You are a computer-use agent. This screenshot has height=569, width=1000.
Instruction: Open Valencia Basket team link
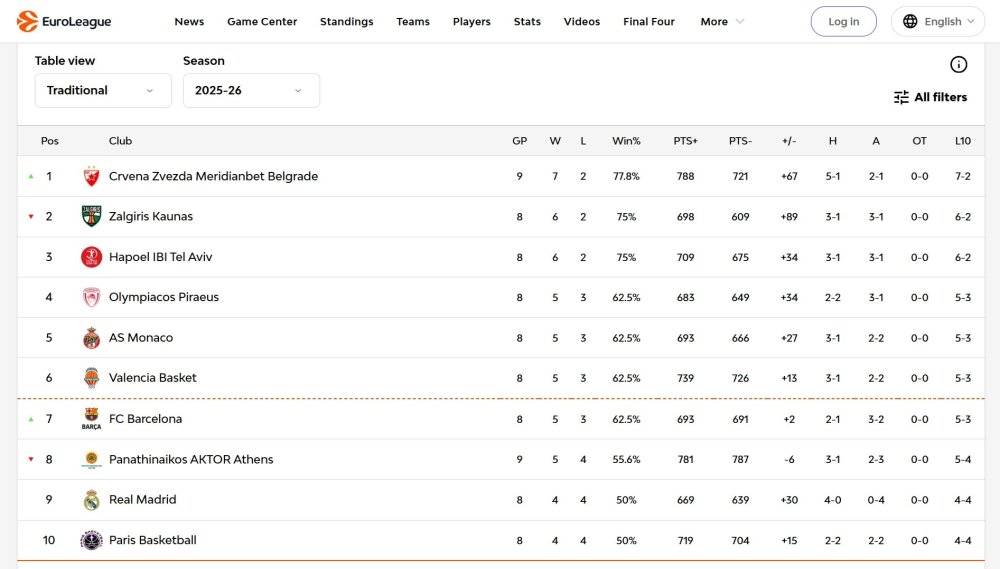pos(152,378)
